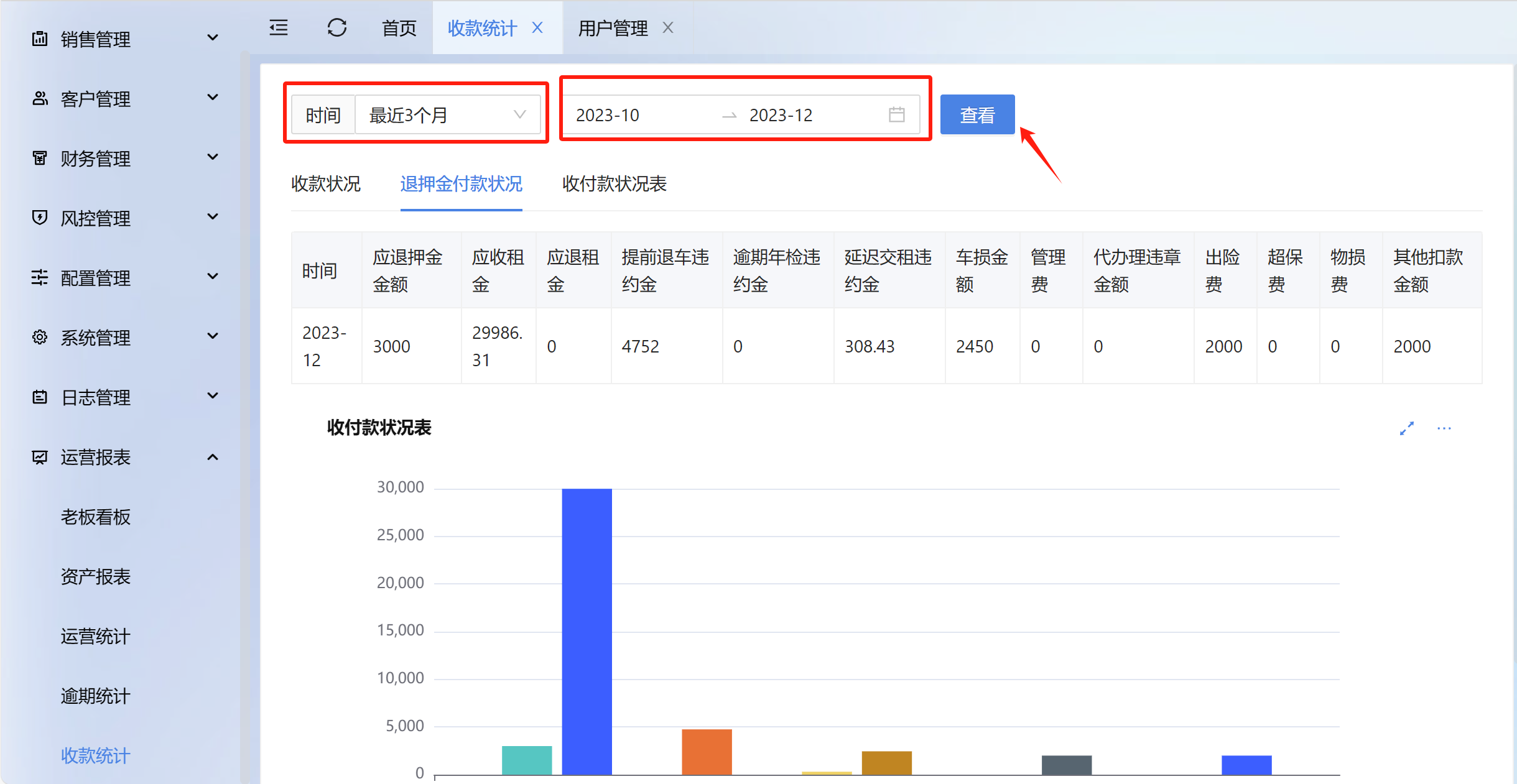This screenshot has height=784, width=1517.
Task: Open the 首页 tab
Action: 399,28
